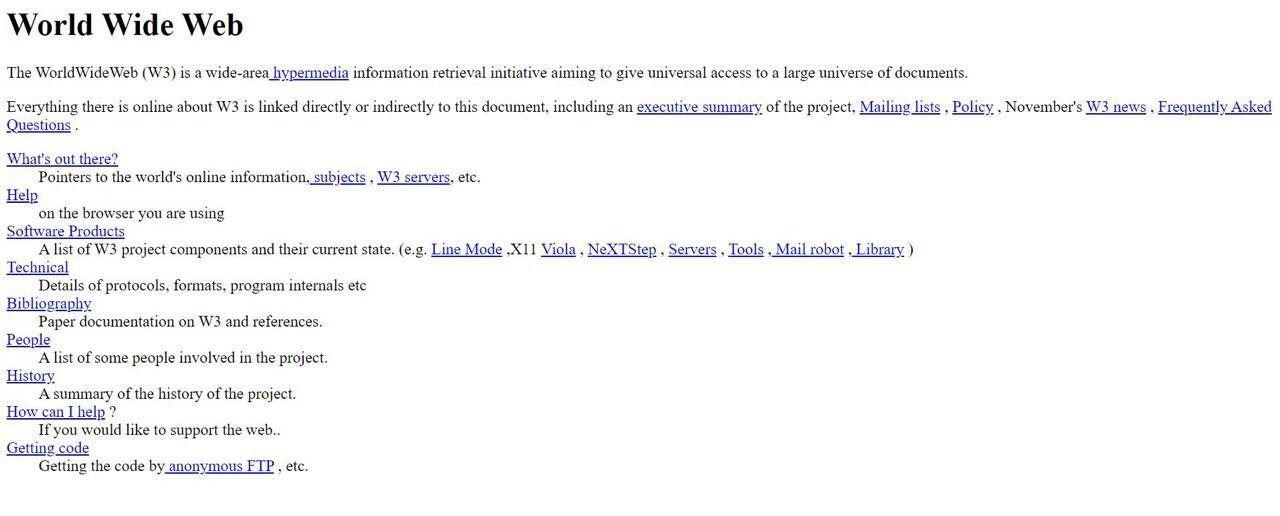Open the anonymous FTP link
The image size is (1280, 516).
click(219, 465)
